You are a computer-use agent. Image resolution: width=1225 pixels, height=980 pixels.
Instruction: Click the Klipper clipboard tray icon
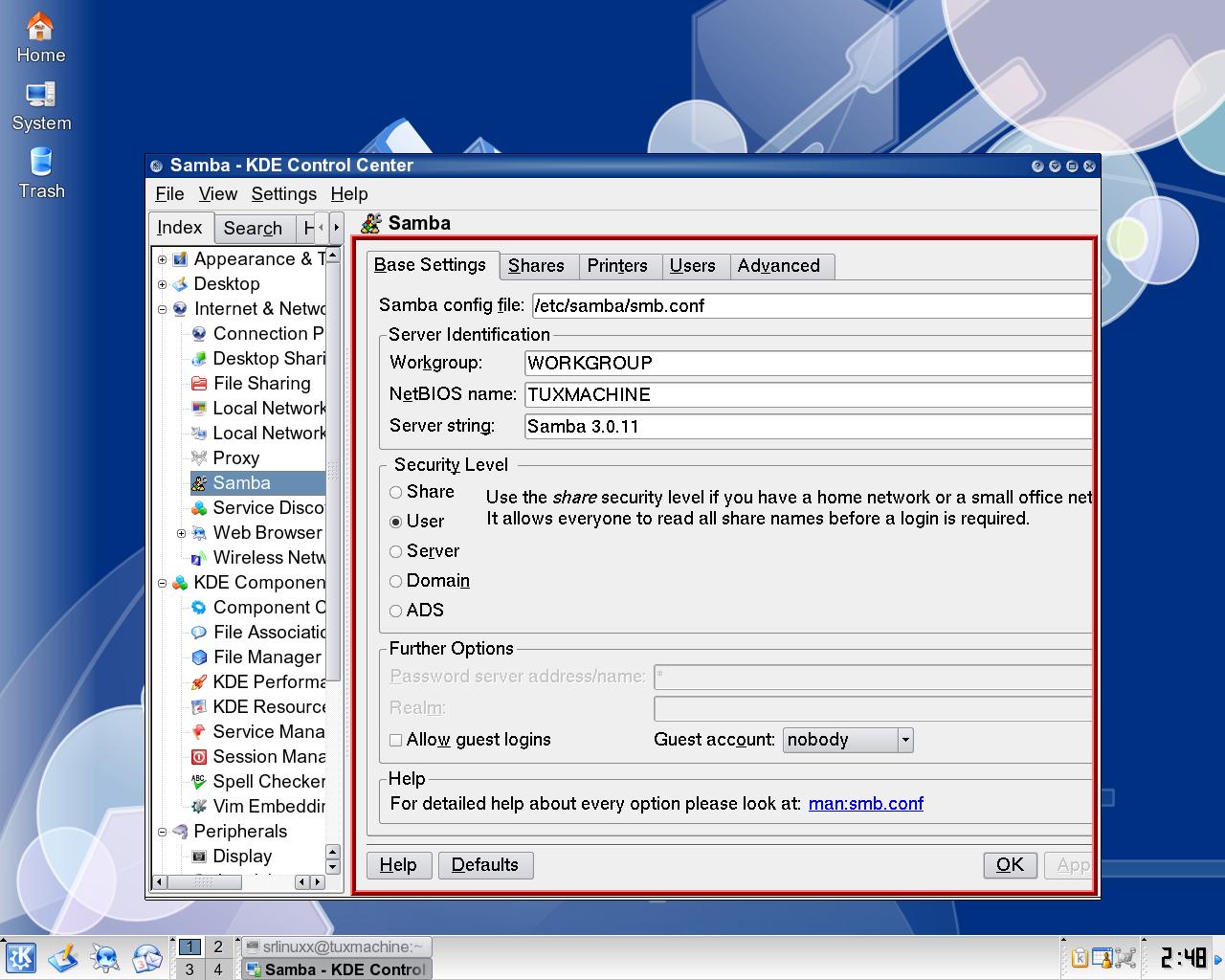click(x=1079, y=957)
